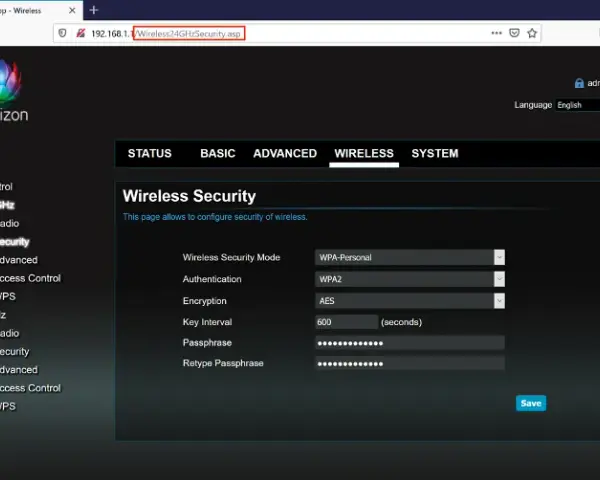Click the admin lock icon

pyautogui.click(x=579, y=83)
